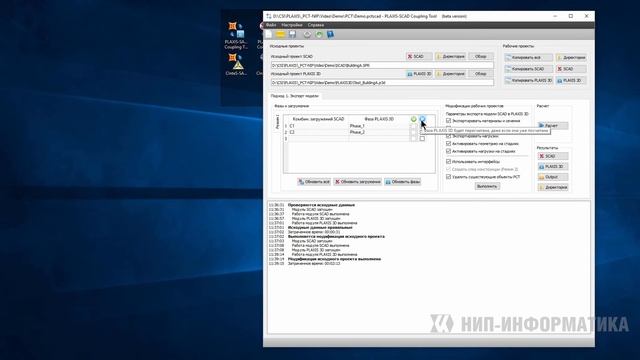Open the PLAXIS-SCAD Coupling Tool desktop shortcut
The width and height of the screenshot is (640, 360).
click(x=236, y=35)
